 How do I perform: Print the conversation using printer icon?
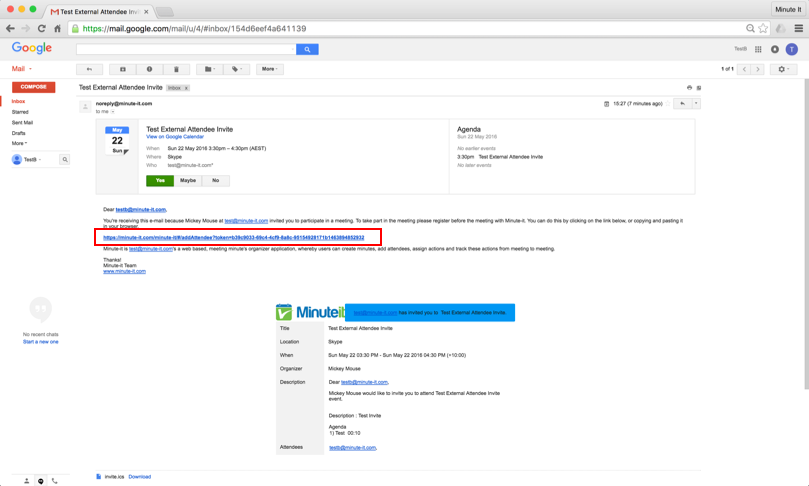coord(689,88)
